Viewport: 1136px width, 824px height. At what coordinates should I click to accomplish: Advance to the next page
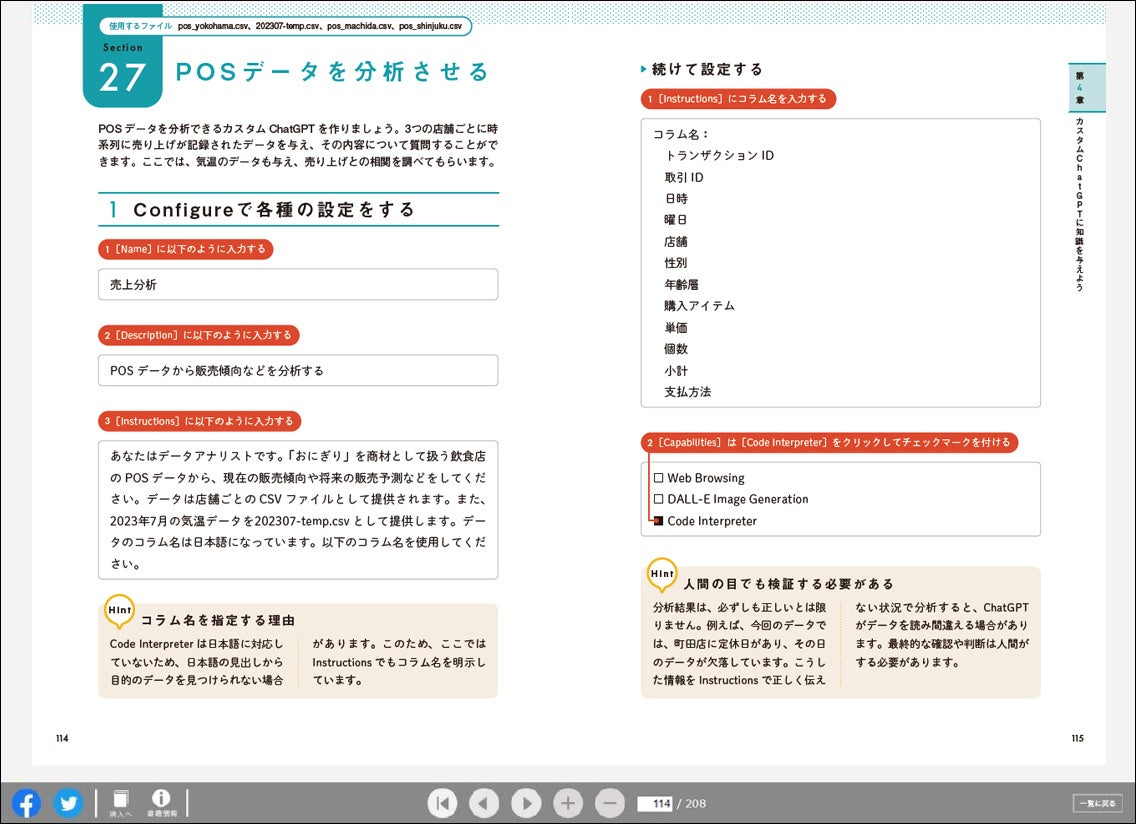pyautogui.click(x=525, y=802)
